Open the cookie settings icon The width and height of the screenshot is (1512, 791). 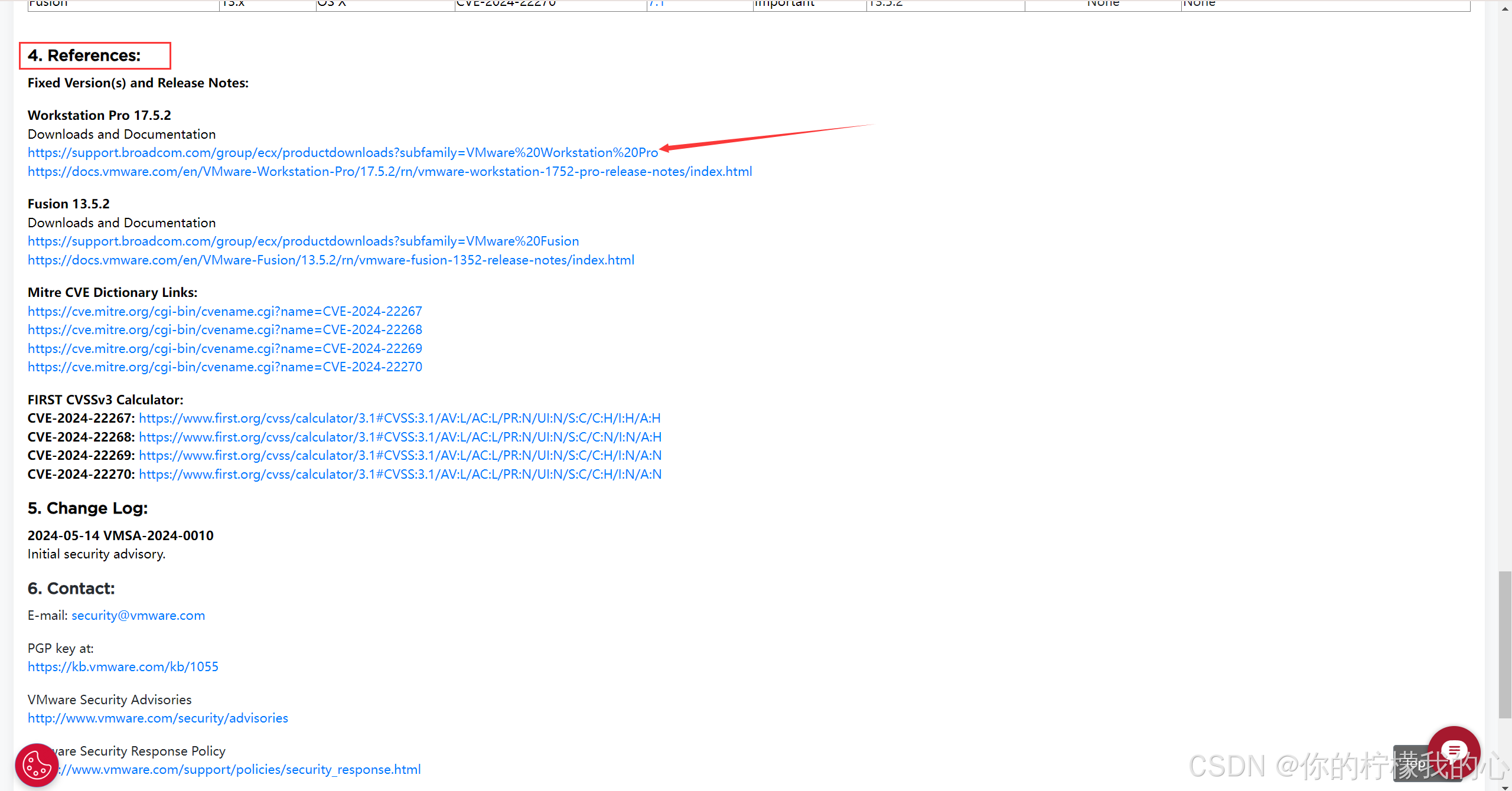(37, 765)
